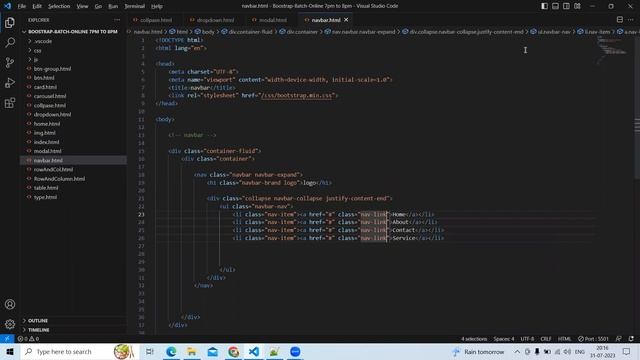Open the Run and Debug view
Viewport: 640px width, 360px height.
coord(10,82)
